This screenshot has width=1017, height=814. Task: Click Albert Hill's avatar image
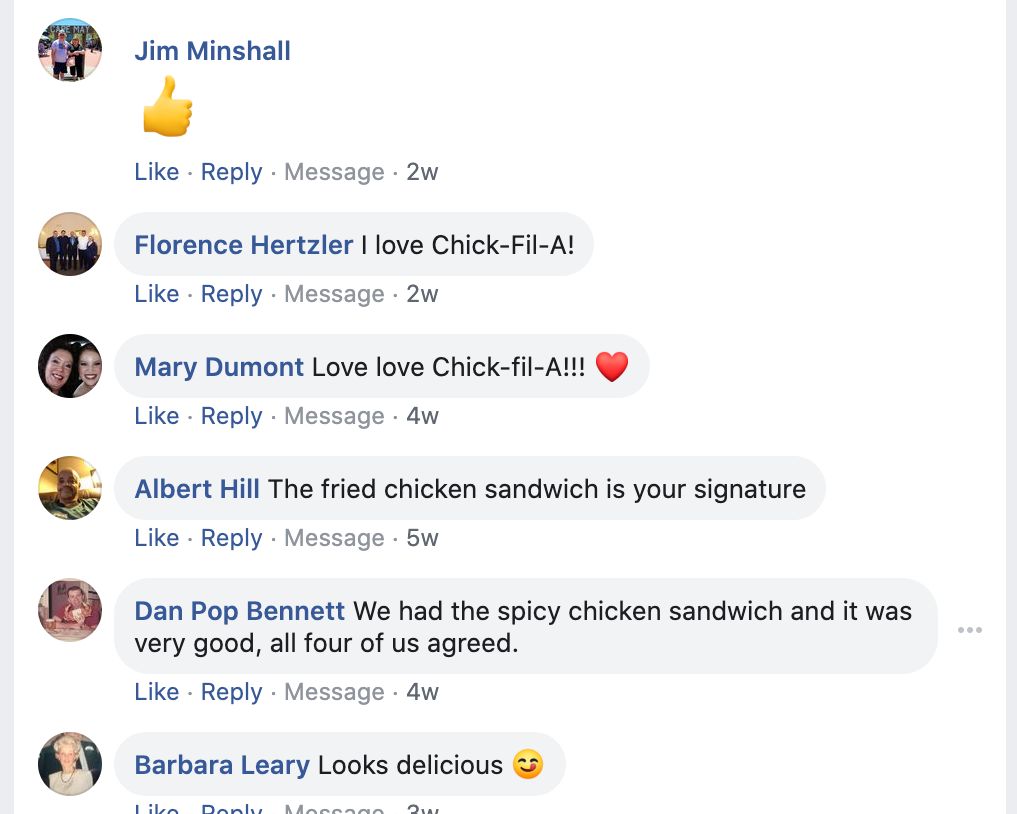coord(70,488)
